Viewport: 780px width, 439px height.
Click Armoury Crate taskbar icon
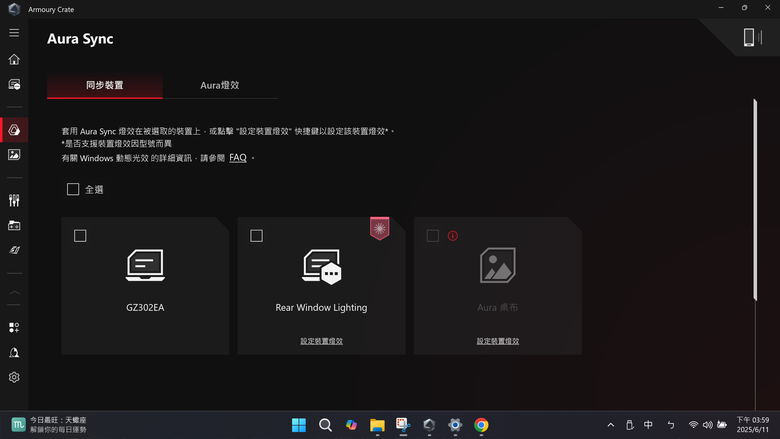(x=429, y=425)
